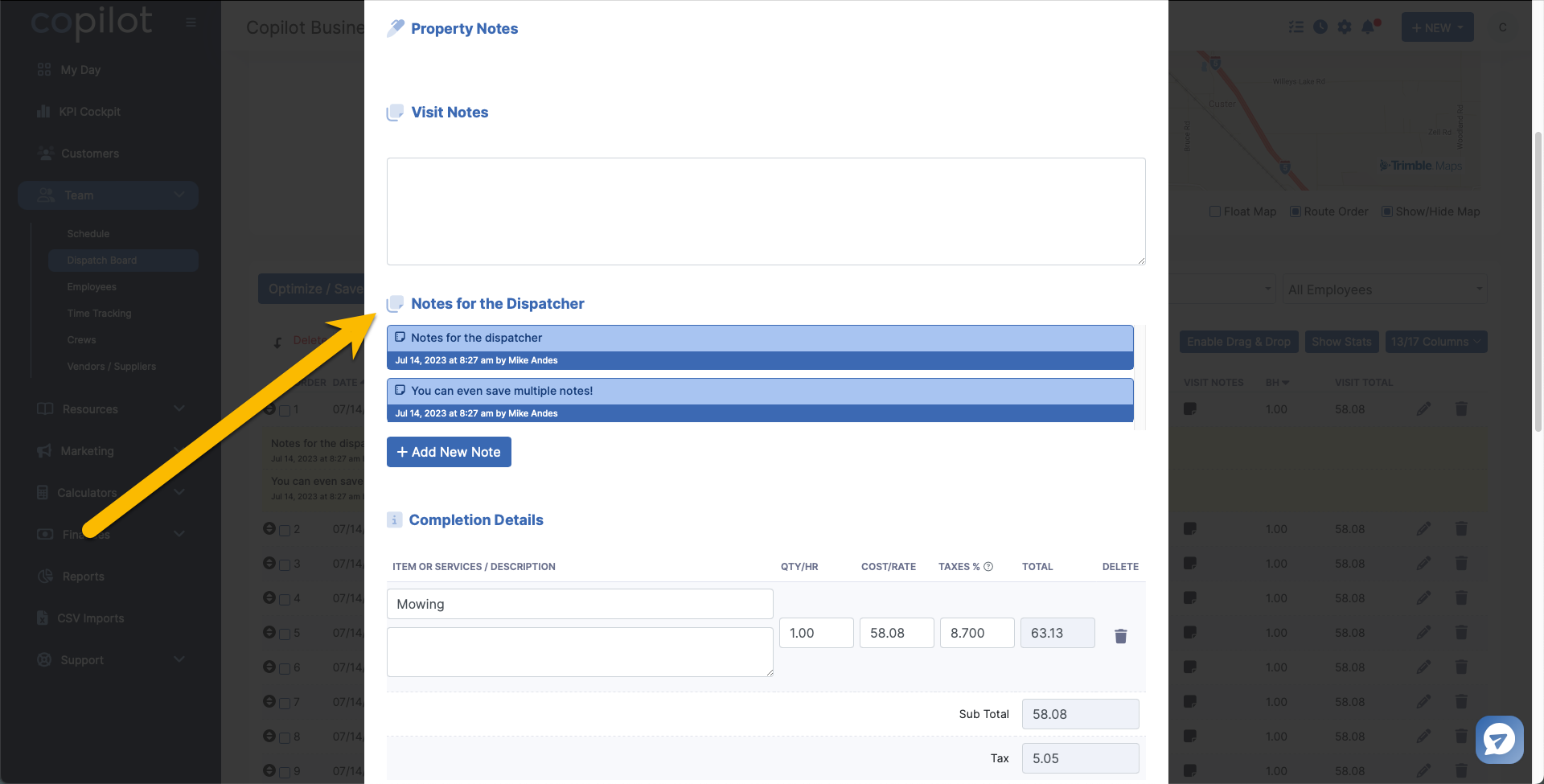Toggle the Show/Hide Map checkbox

(1387, 211)
